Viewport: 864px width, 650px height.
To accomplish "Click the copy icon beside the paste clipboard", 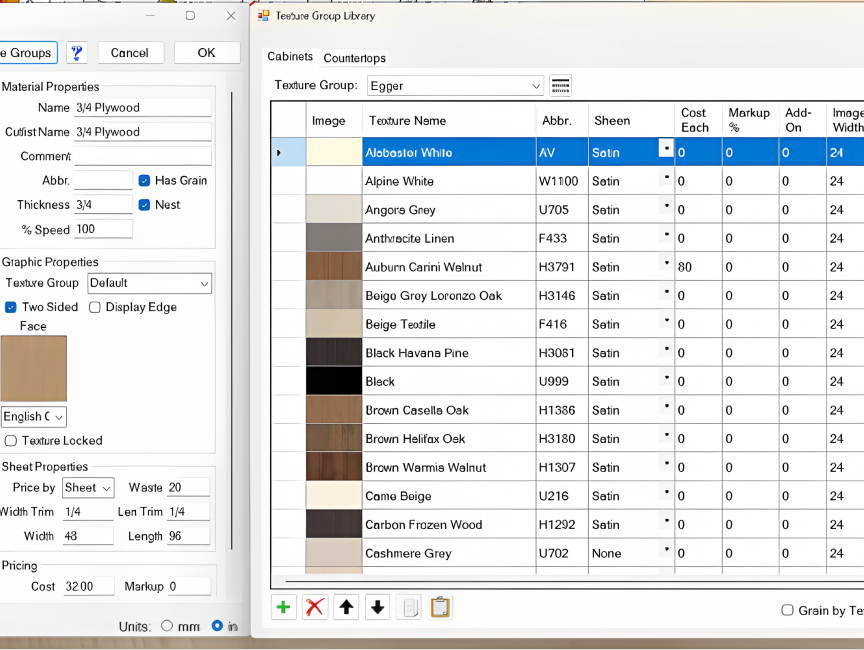I will coord(408,607).
